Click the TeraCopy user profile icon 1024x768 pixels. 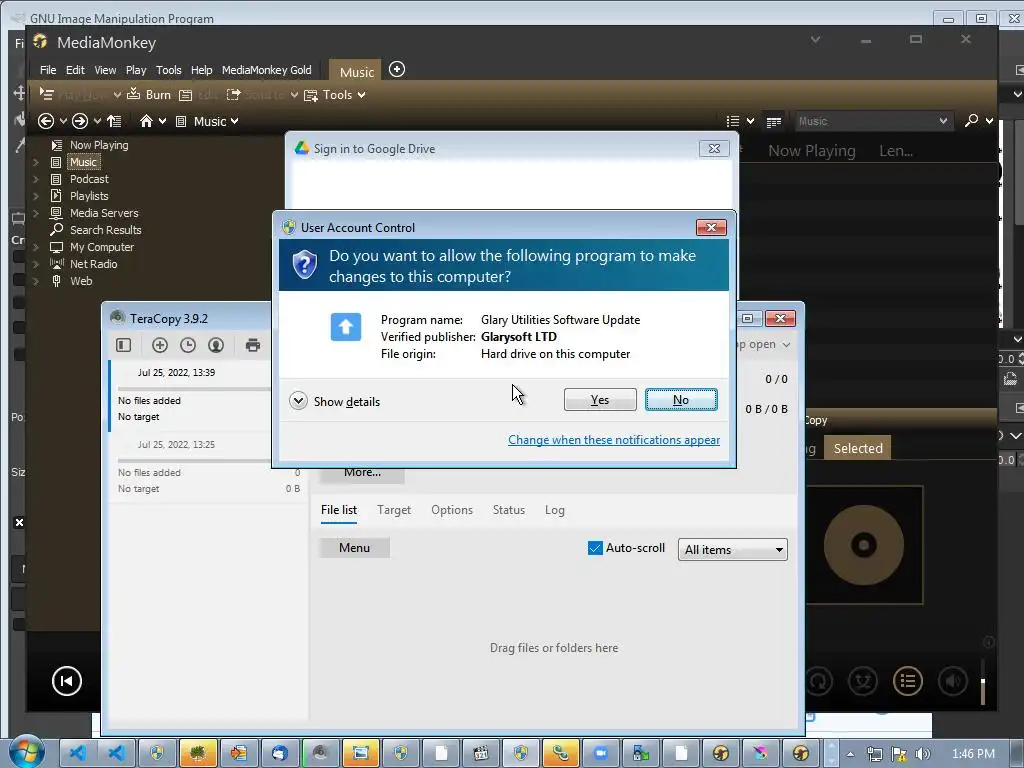[x=216, y=345]
